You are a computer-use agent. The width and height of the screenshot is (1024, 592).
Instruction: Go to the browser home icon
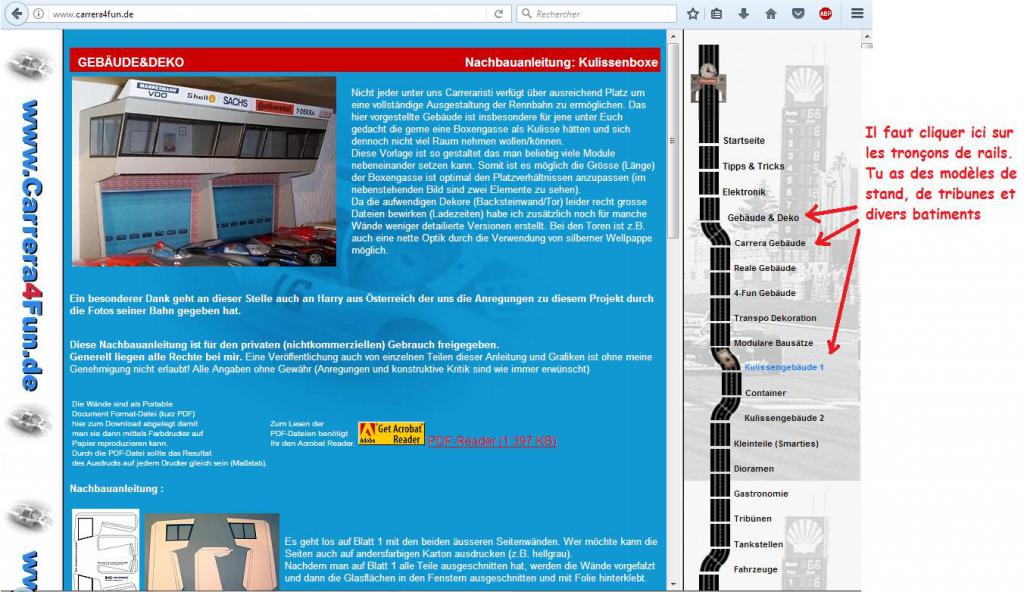coord(771,14)
